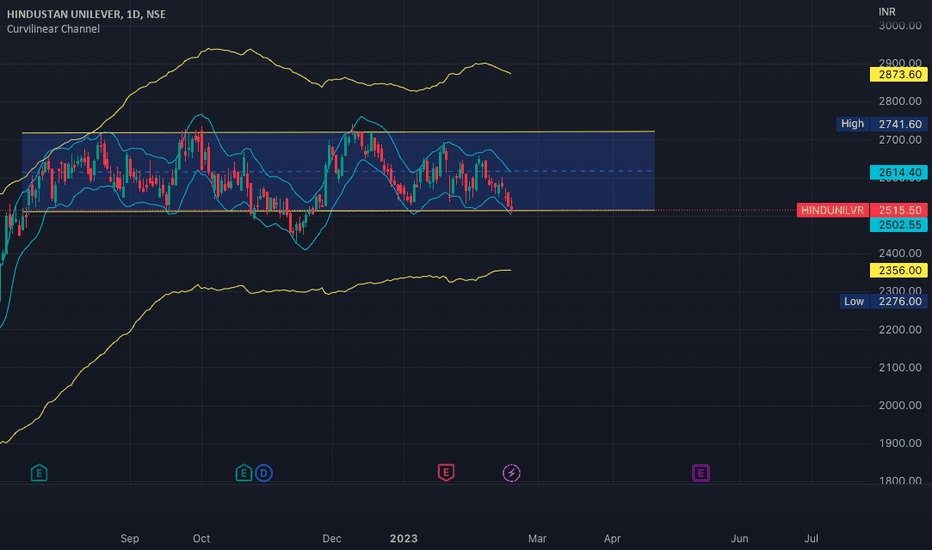Open the blue dividend D marker
The height and width of the screenshot is (550, 932).
(264, 473)
